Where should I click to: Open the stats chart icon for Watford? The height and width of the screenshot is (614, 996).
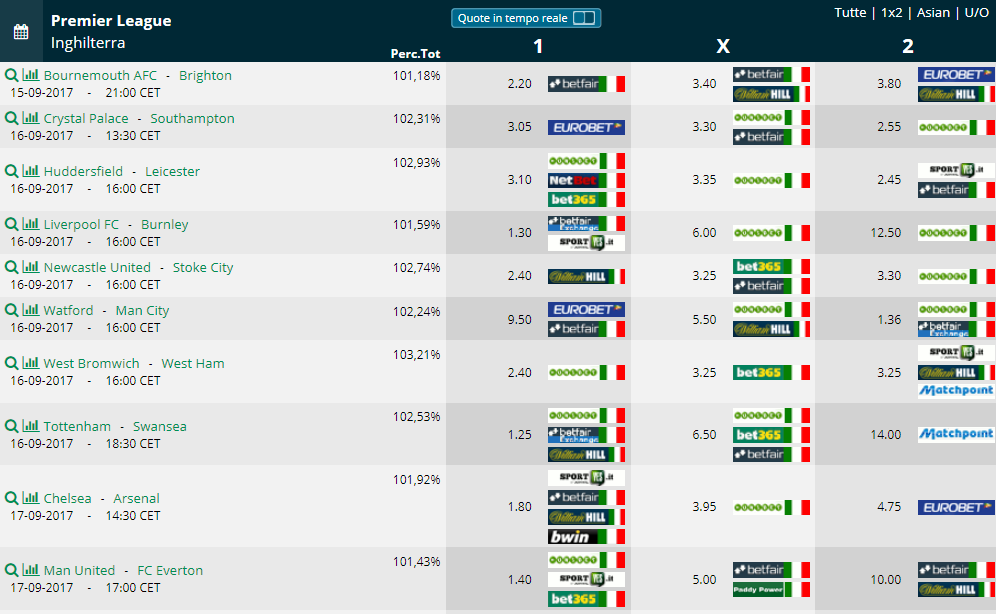click(x=30, y=310)
